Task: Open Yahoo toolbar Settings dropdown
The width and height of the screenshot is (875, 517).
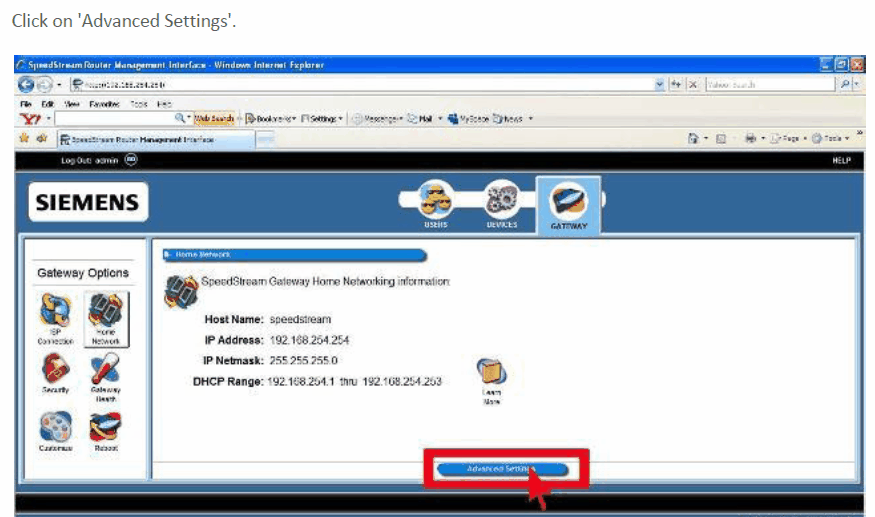Action: click(322, 119)
